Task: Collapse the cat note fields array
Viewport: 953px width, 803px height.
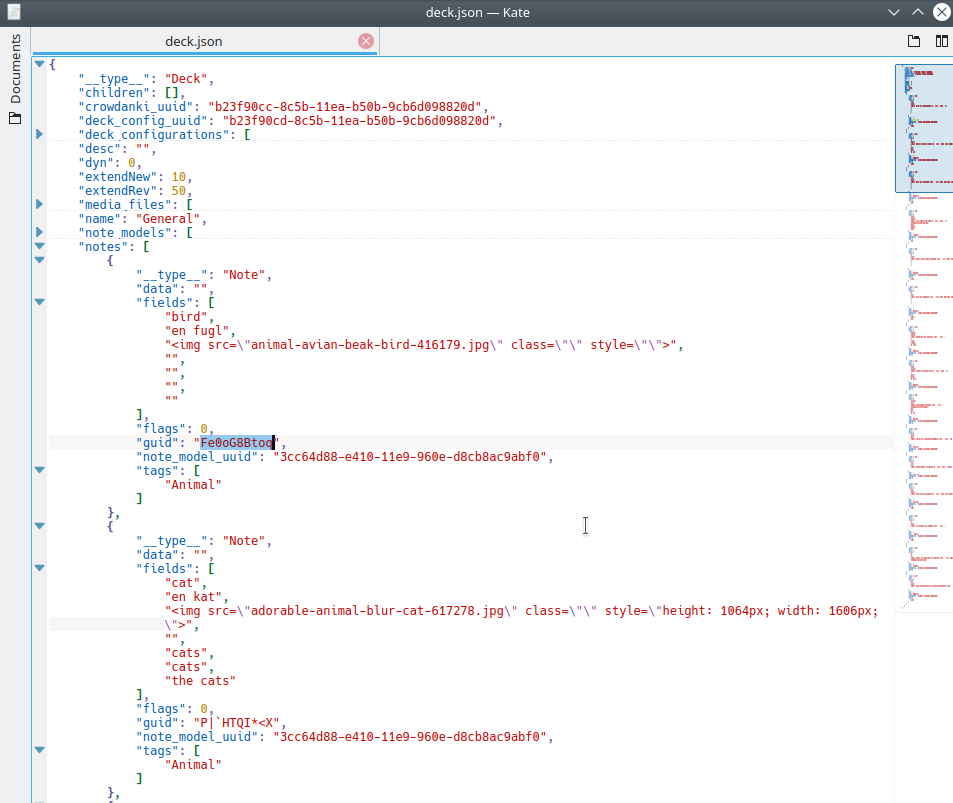Action: click(x=40, y=568)
